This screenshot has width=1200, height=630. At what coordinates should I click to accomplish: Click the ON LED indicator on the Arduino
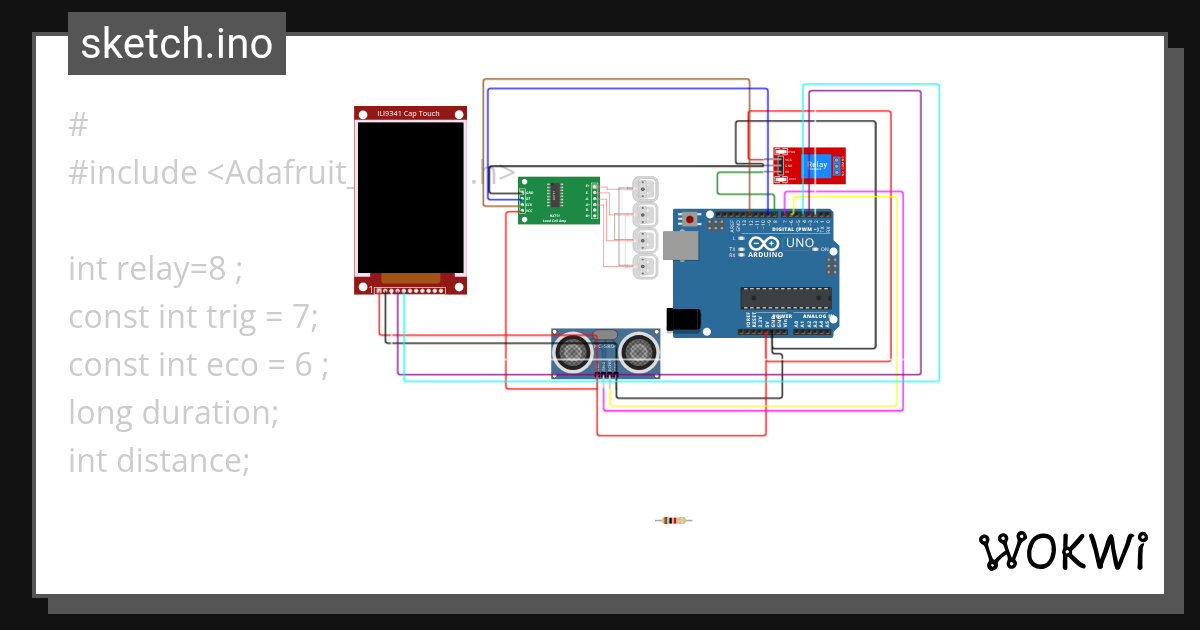[815, 248]
